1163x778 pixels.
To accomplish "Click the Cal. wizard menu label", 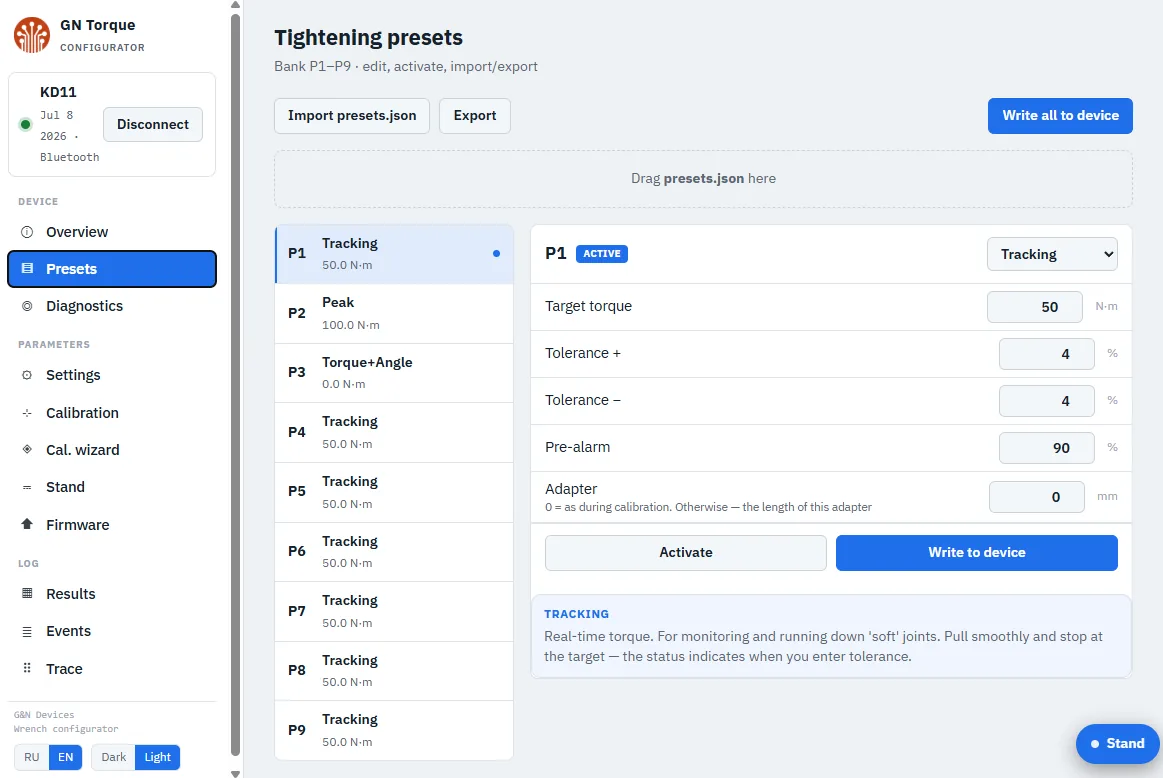I will coord(82,450).
